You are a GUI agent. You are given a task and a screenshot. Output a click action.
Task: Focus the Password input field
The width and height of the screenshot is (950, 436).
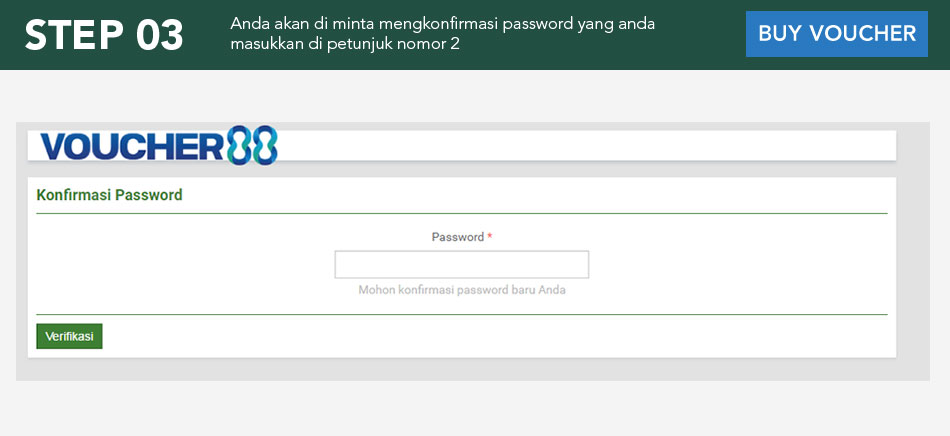click(461, 264)
